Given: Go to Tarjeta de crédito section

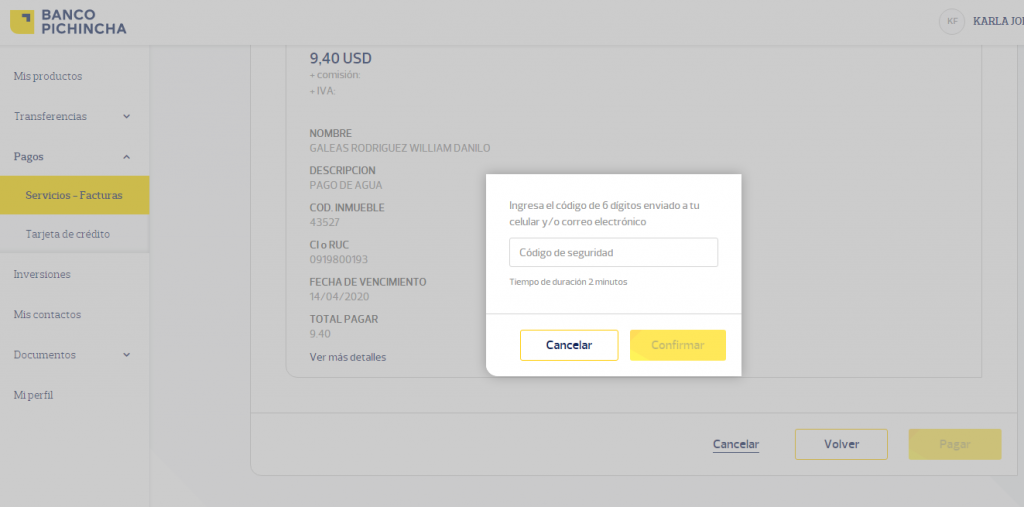Looking at the screenshot, I should pos(68,234).
